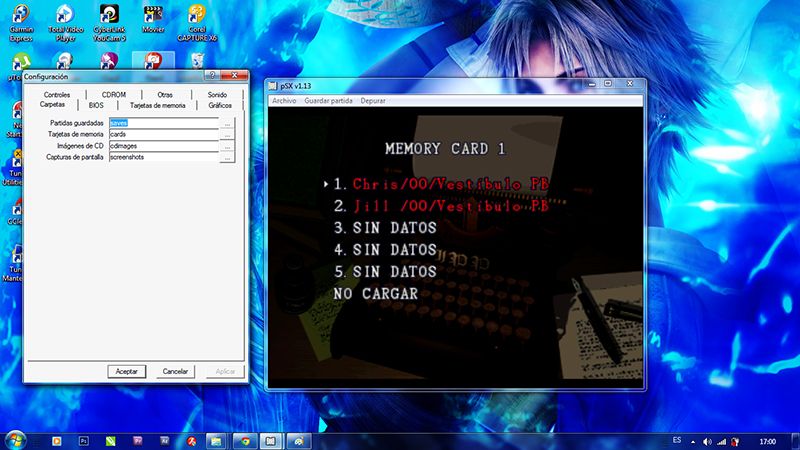Open the green pencil app on taskbar

[x=111, y=441]
